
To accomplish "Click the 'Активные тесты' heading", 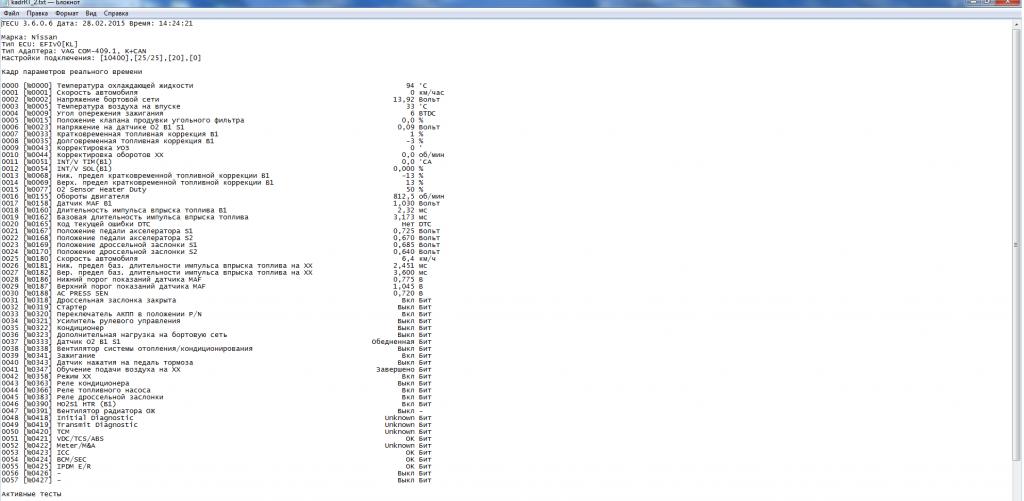I will point(31,494).
